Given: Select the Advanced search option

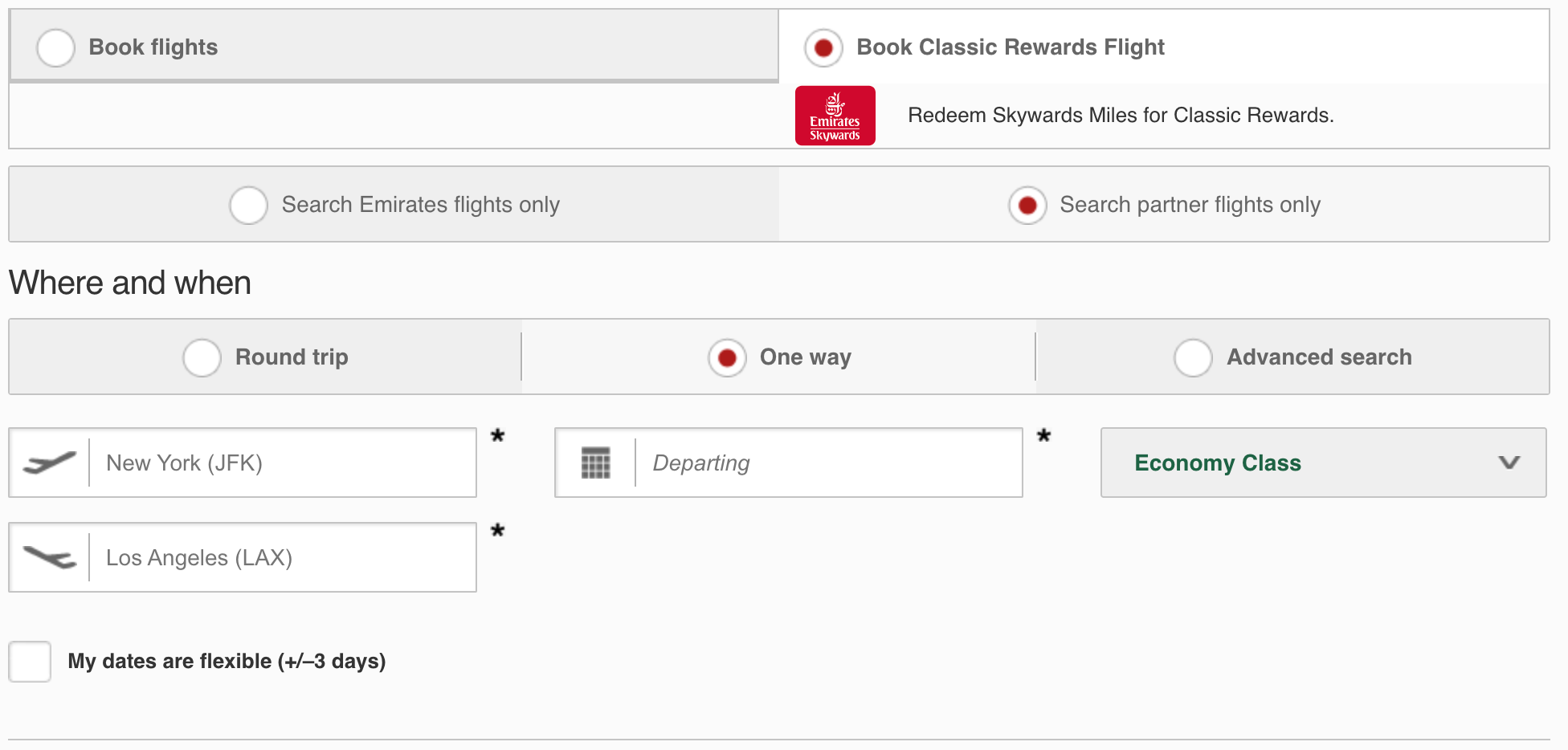Looking at the screenshot, I should pos(1193,357).
